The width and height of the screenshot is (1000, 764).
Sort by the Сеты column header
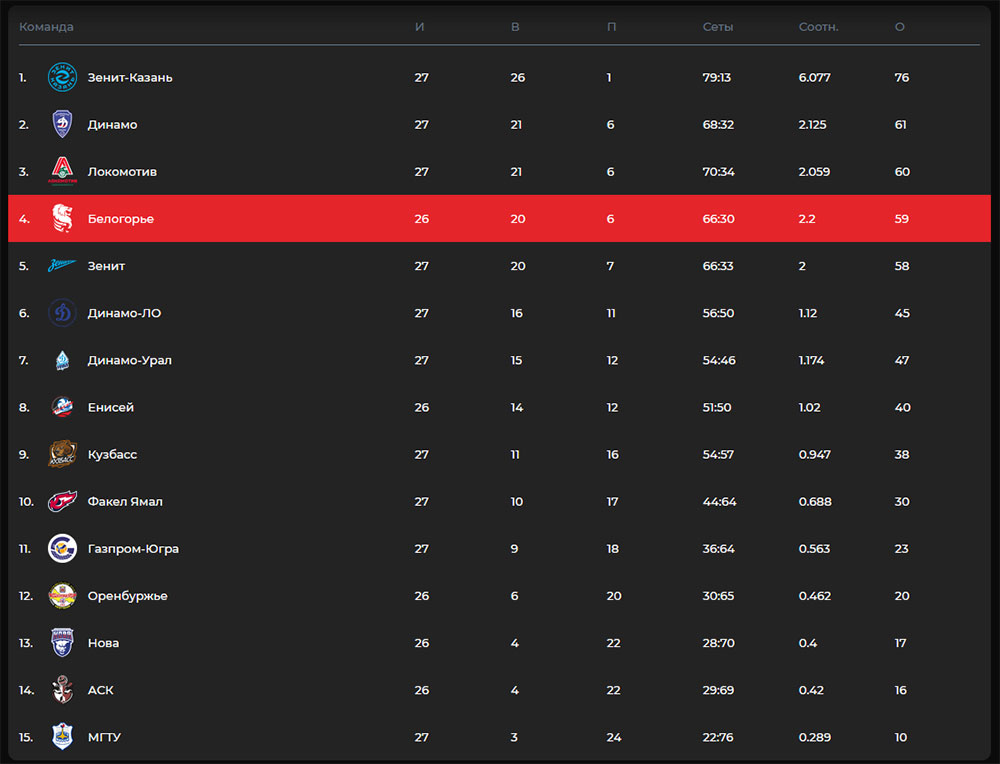(718, 27)
